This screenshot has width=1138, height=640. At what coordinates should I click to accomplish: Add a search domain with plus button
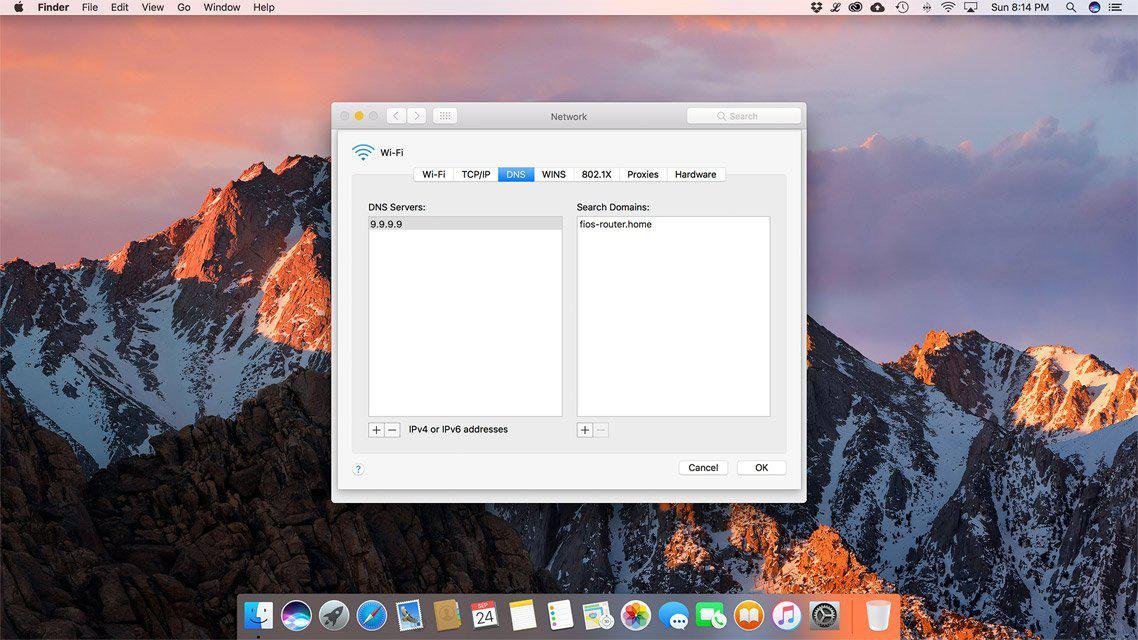[585, 430]
